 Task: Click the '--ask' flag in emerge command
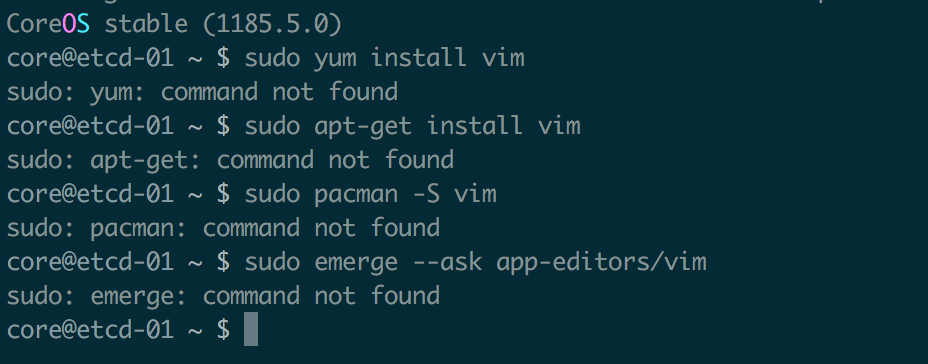pyautogui.click(x=447, y=262)
